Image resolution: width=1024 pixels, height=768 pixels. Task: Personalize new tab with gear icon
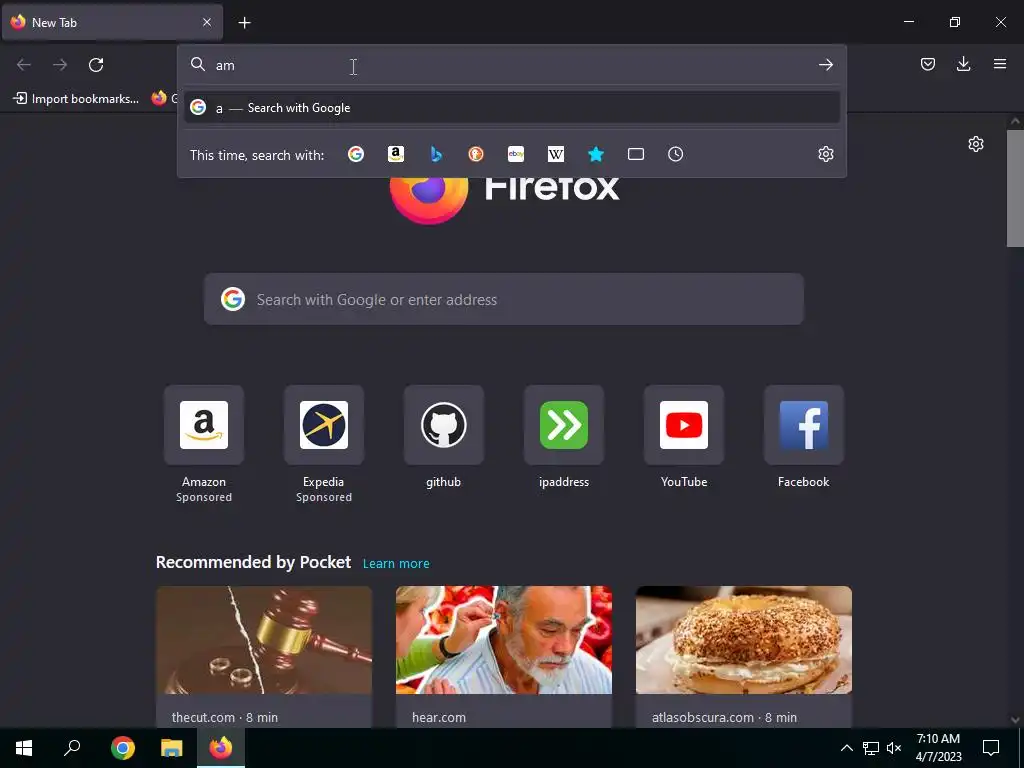(x=976, y=144)
